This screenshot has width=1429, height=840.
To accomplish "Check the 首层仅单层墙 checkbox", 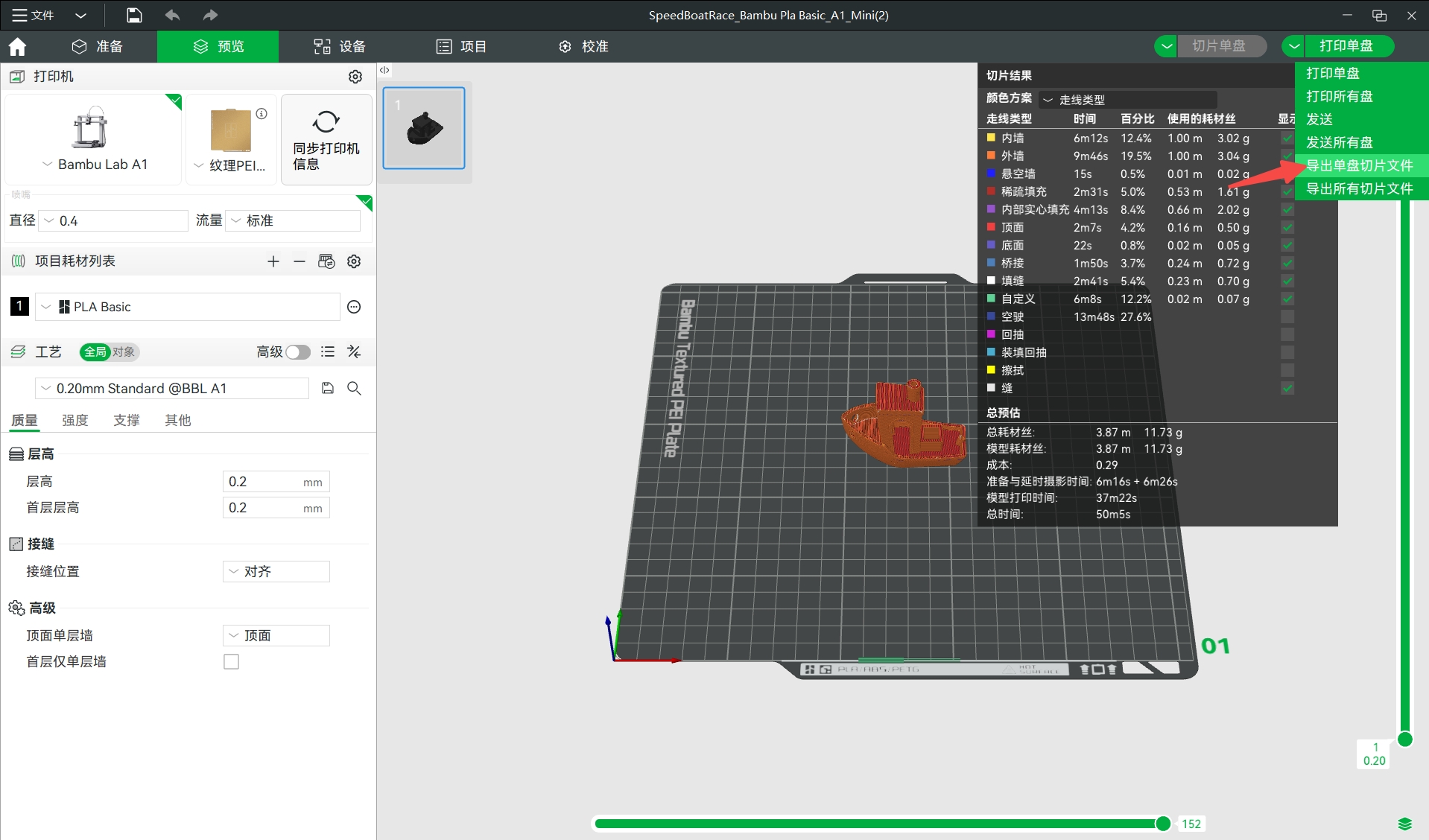I will (232, 661).
